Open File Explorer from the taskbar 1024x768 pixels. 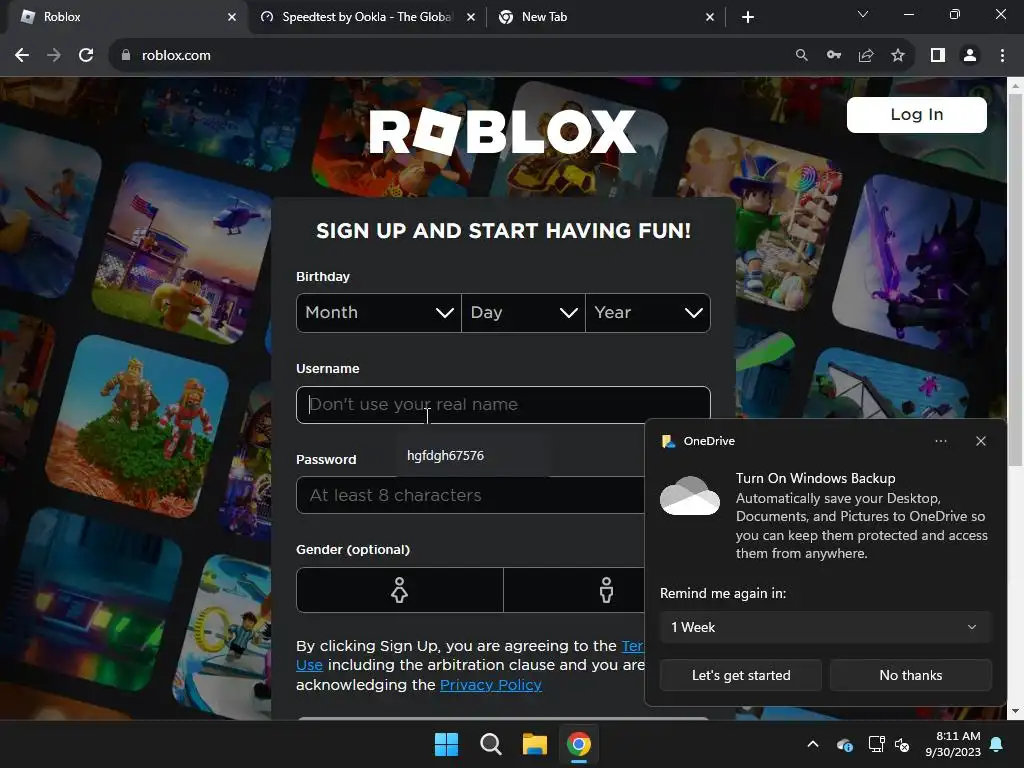(x=535, y=744)
